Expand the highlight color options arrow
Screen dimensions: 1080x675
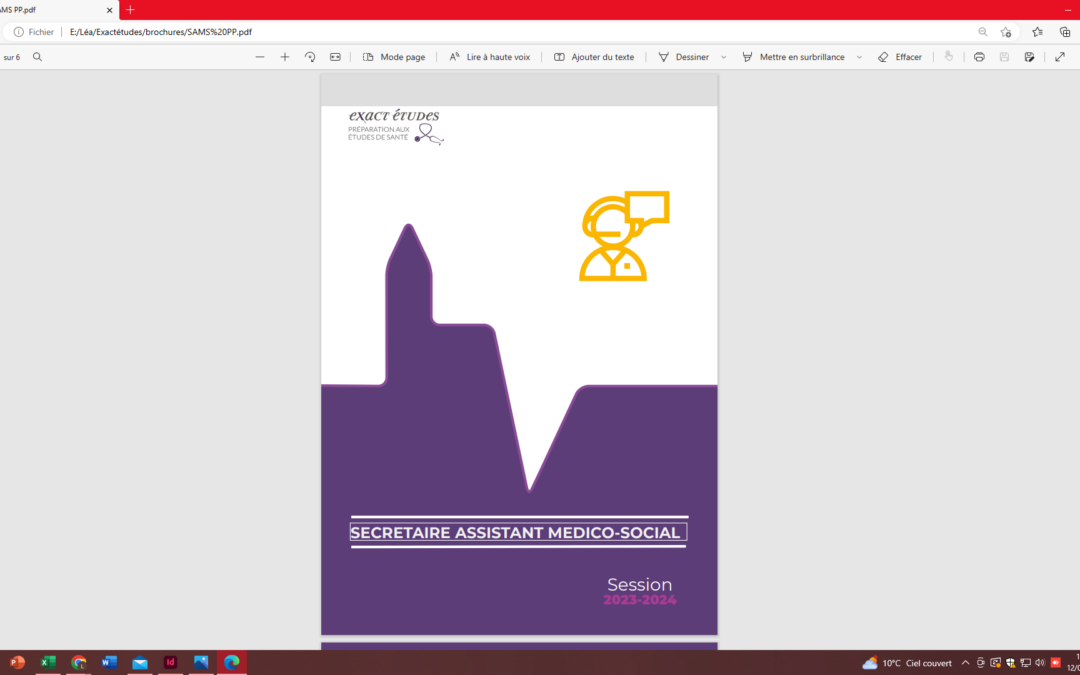(859, 57)
